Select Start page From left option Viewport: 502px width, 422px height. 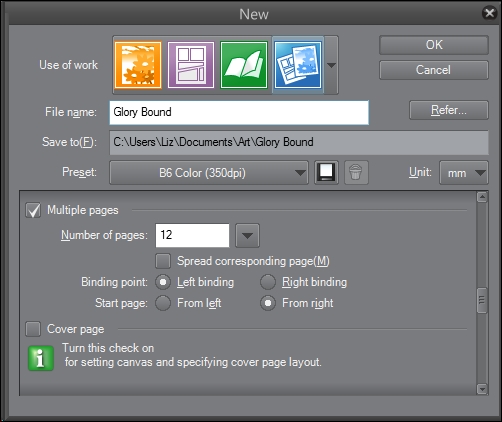(x=163, y=303)
